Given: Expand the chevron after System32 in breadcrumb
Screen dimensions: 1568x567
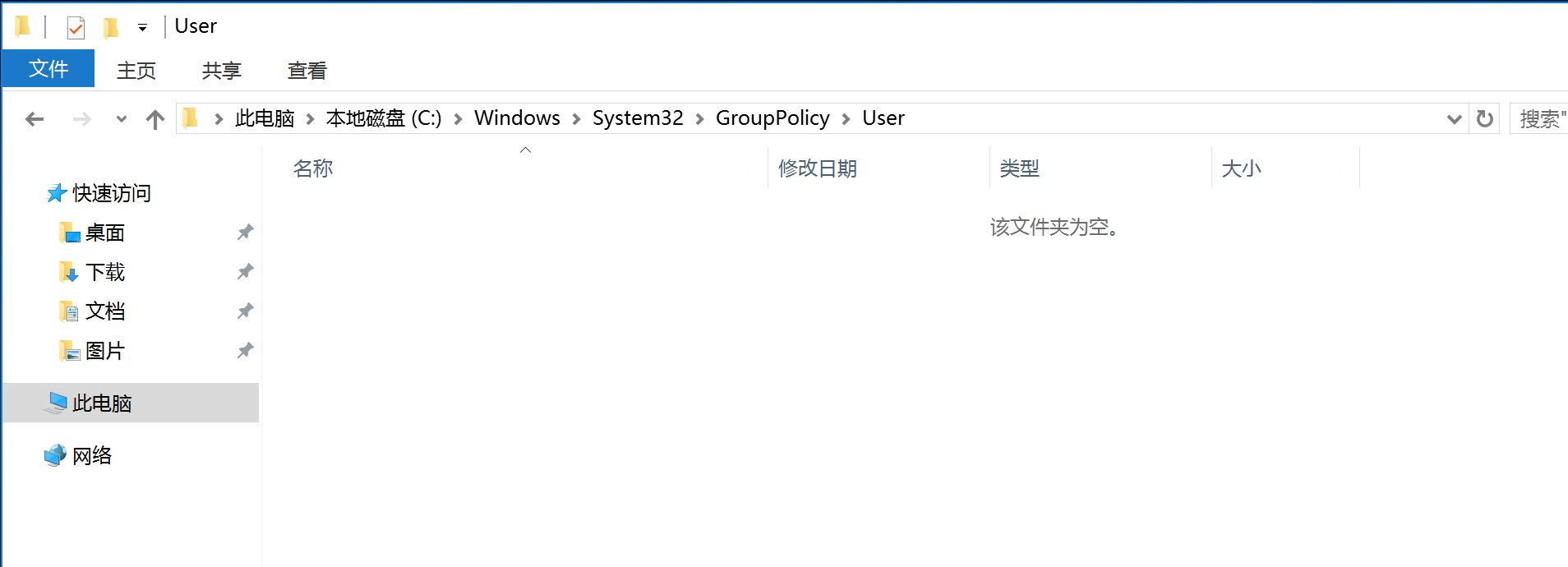Looking at the screenshot, I should pyautogui.click(x=699, y=119).
